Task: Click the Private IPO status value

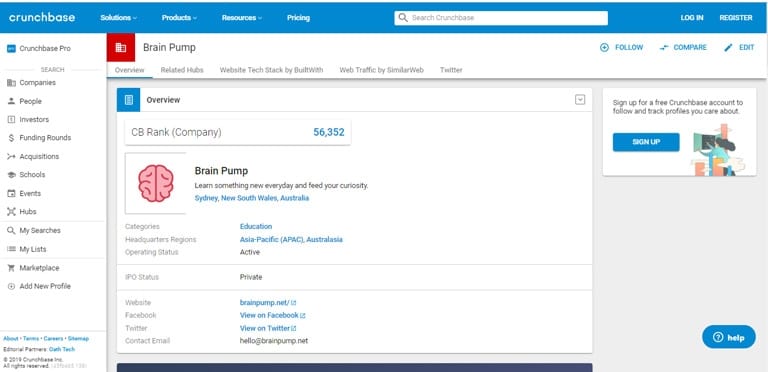Action: tap(251, 278)
